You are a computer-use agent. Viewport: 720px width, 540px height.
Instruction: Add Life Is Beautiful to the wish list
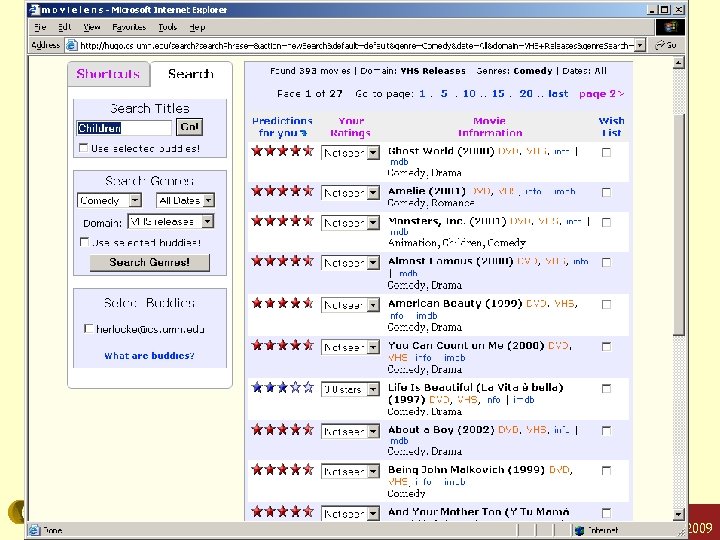pos(606,388)
